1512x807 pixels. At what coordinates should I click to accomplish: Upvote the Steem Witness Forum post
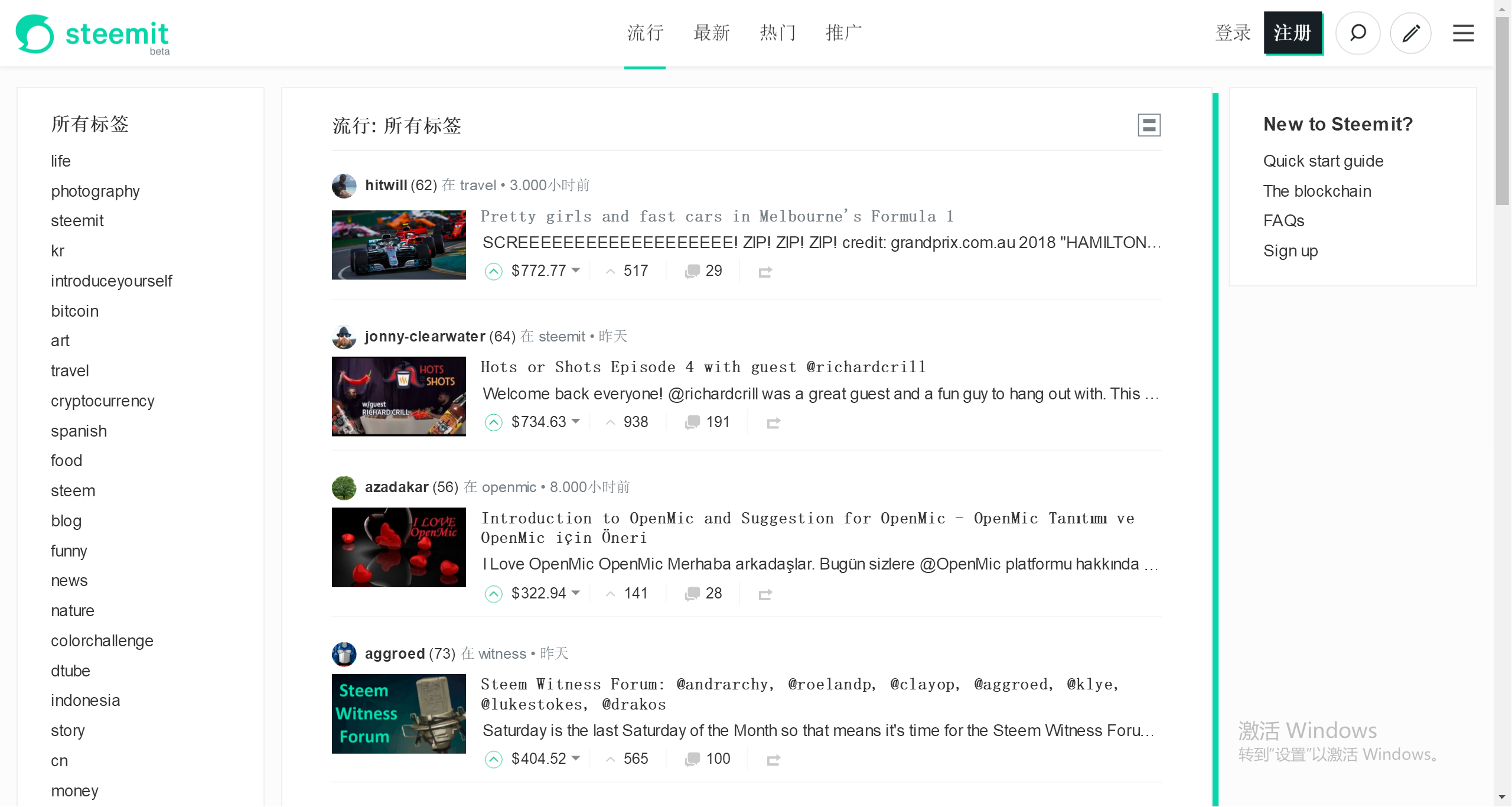click(x=494, y=759)
